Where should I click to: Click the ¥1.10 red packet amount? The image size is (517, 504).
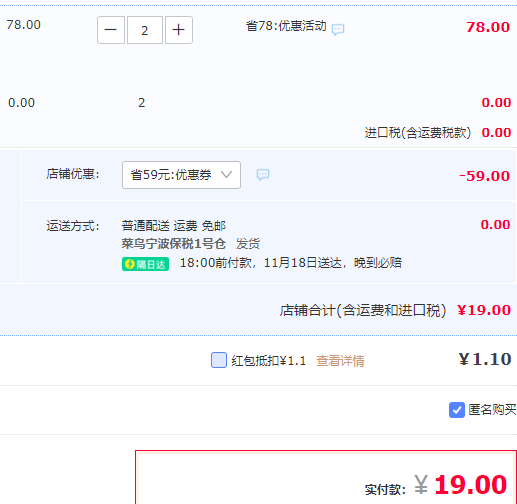click(x=485, y=359)
